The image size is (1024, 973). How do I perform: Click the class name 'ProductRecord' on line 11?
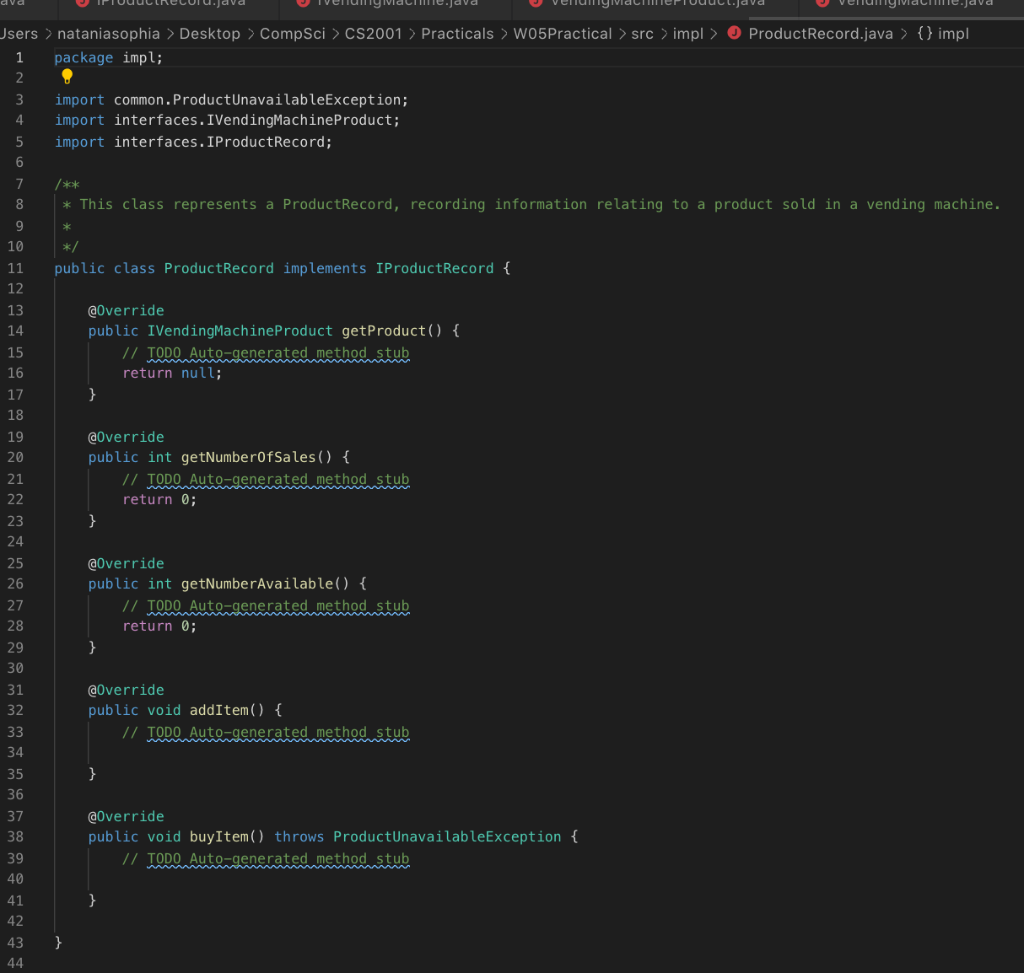coord(219,268)
